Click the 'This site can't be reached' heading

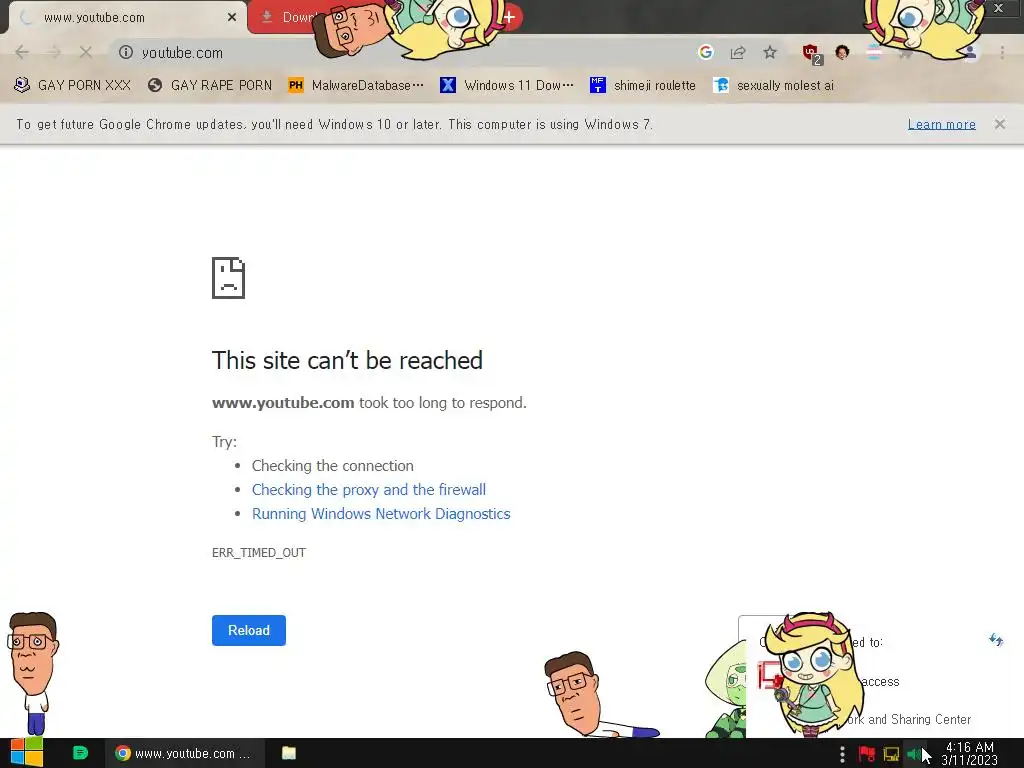click(x=347, y=360)
